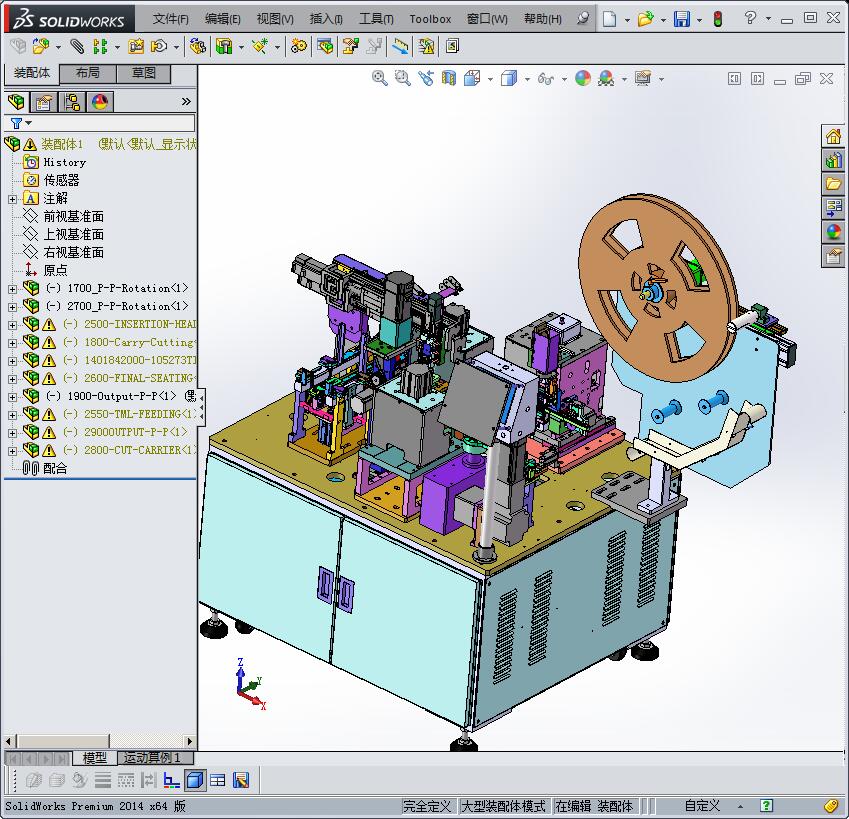This screenshot has width=849, height=819.
Task: Click the Section View icon
Action: [x=449, y=78]
